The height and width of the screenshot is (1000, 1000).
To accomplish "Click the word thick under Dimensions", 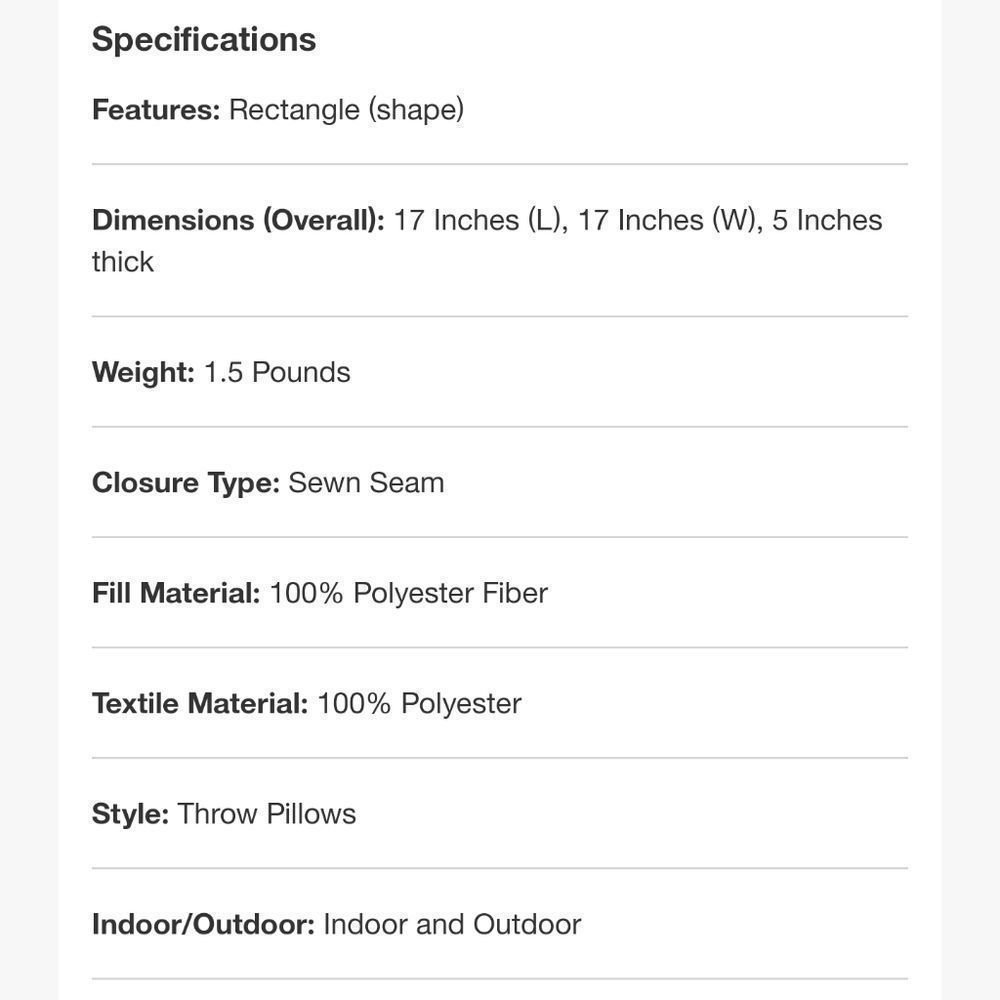I will tap(122, 262).
